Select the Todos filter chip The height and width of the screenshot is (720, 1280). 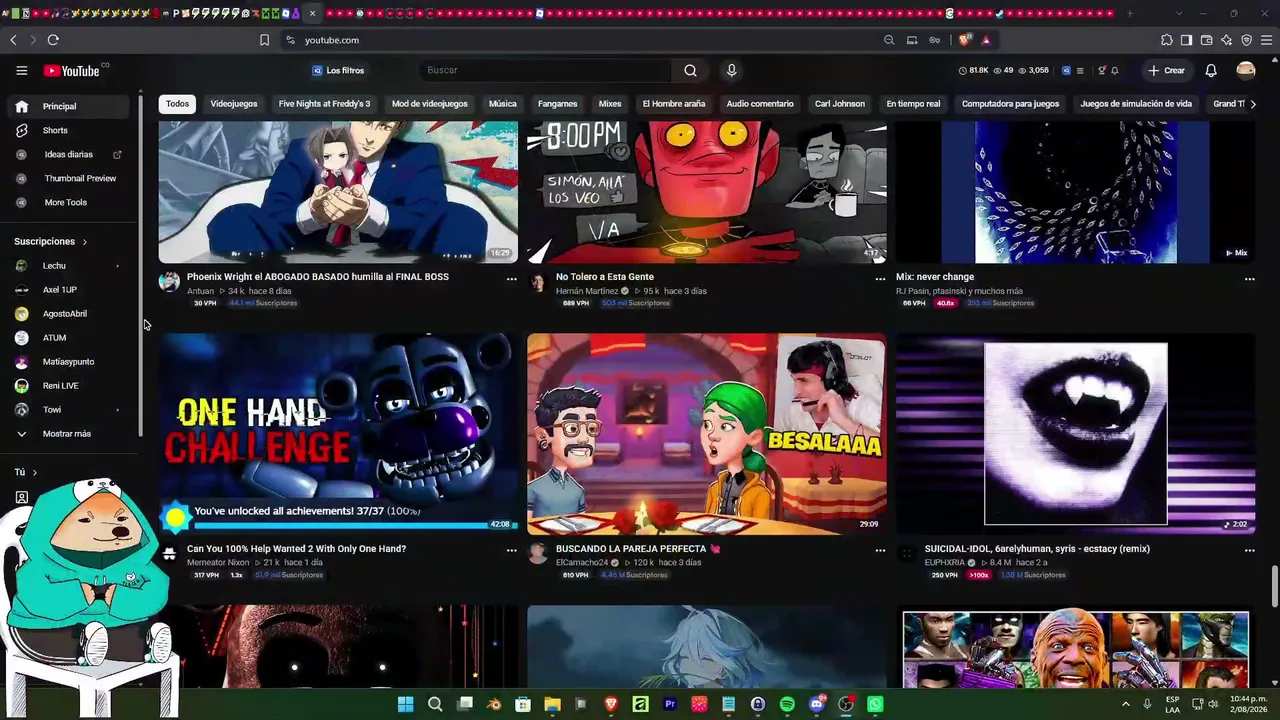coord(177,104)
